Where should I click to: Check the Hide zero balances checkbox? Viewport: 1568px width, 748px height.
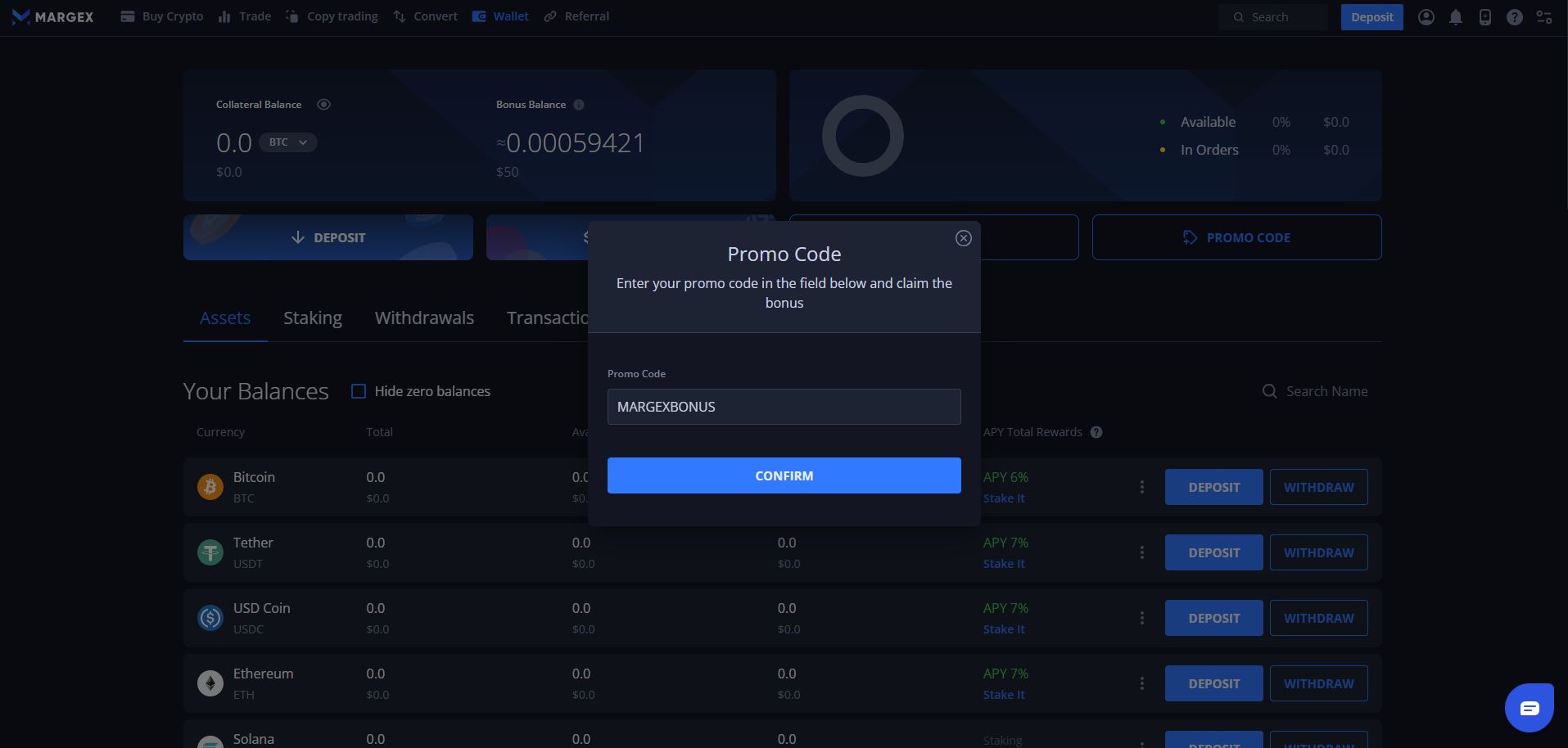[x=359, y=391]
